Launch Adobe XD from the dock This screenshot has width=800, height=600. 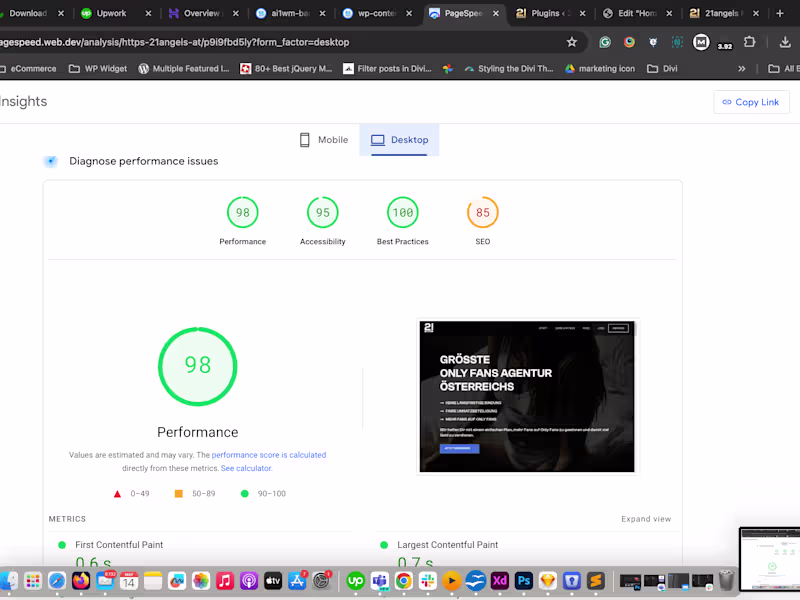pyautogui.click(x=499, y=580)
